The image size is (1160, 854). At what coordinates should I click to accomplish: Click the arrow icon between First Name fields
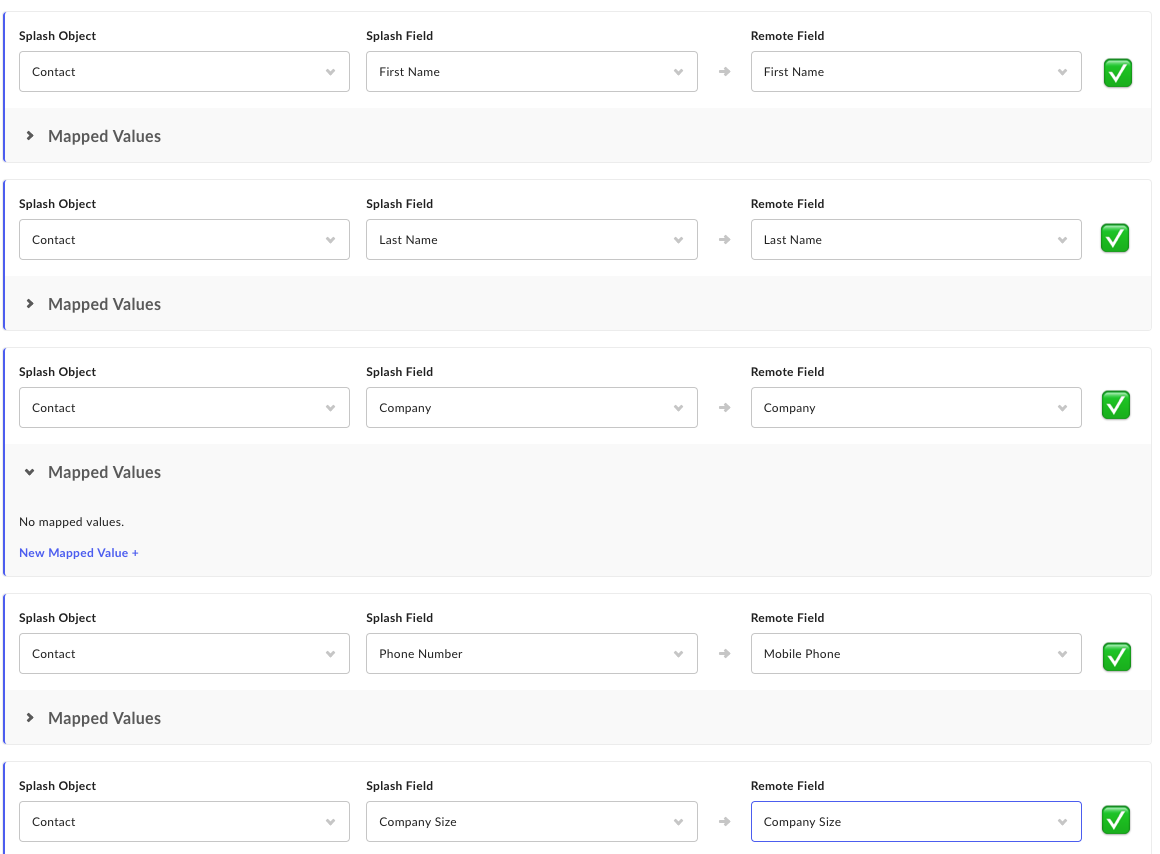(724, 72)
